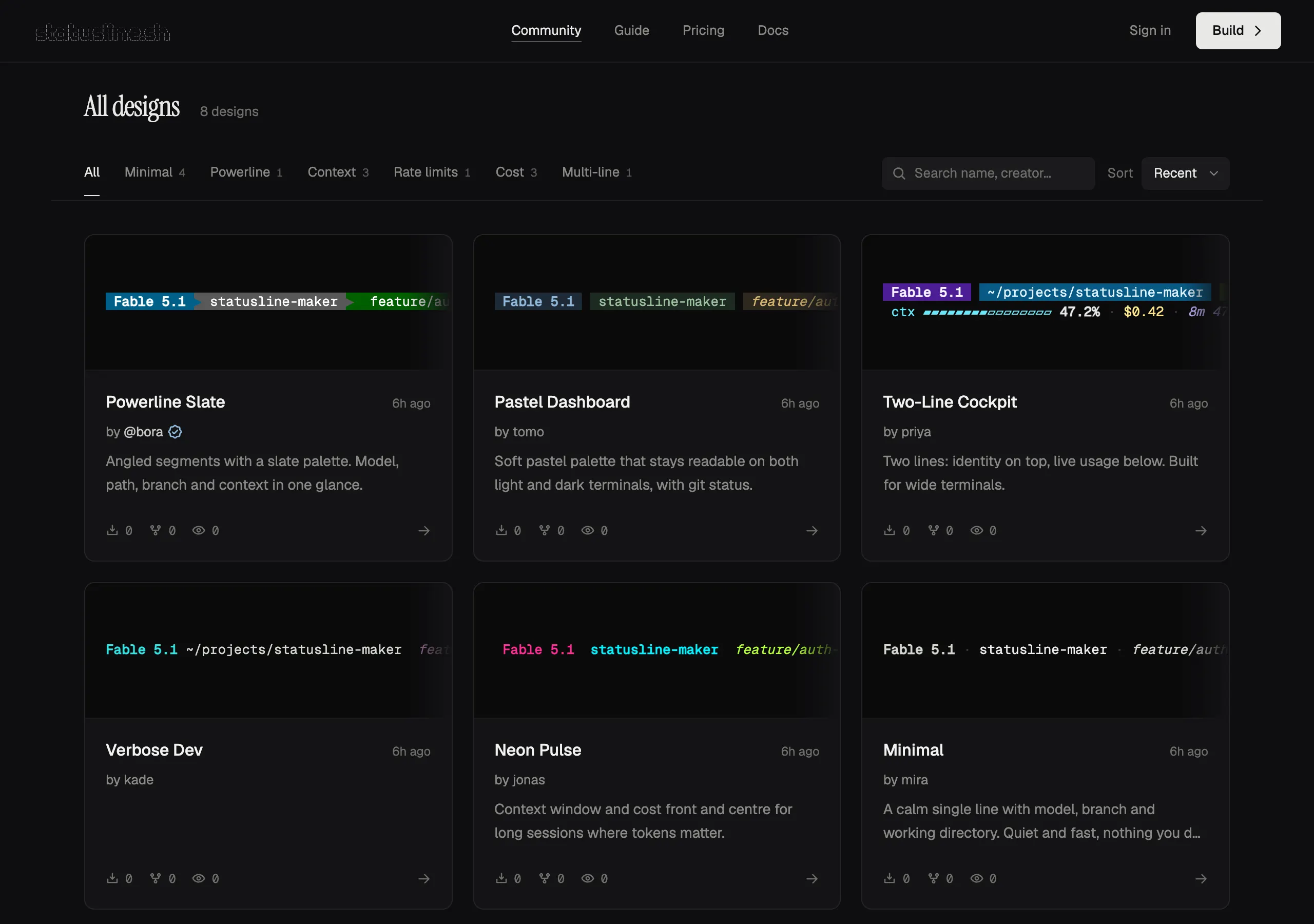The height and width of the screenshot is (924, 1314).
Task: Filter designs by Minimal
Action: [154, 172]
